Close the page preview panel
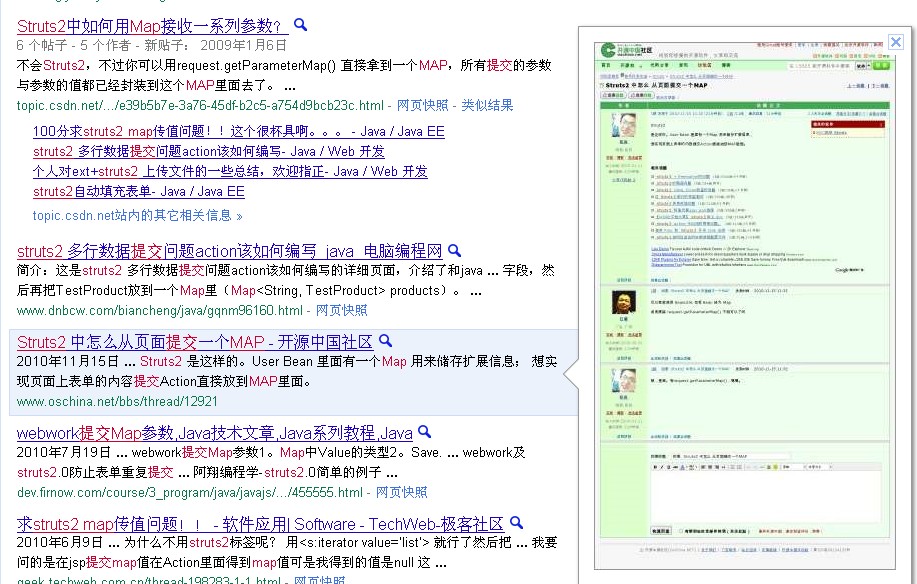The image size is (917, 584). pos(895,42)
